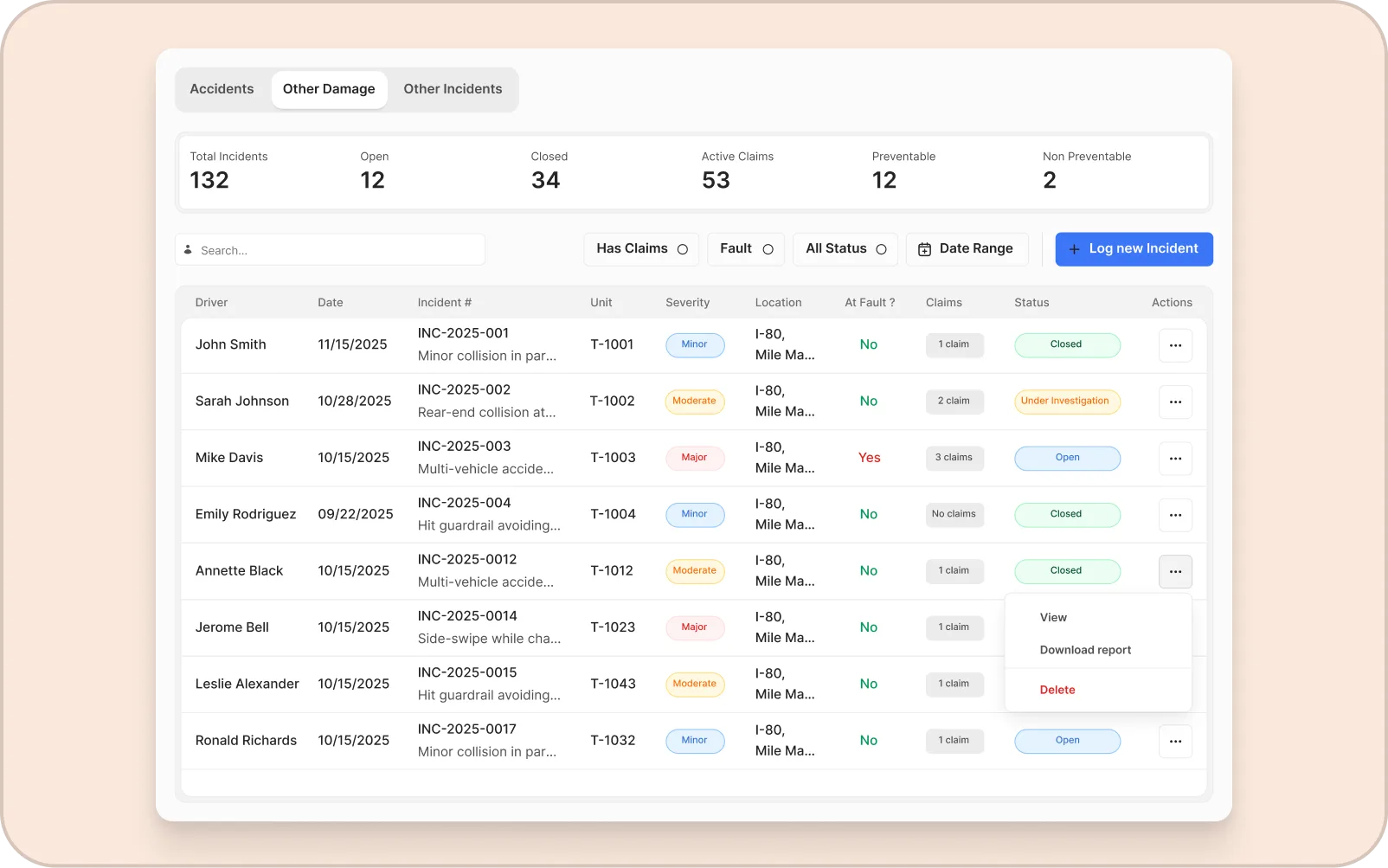Click the No claims badge
The width and height of the screenshot is (1388, 868).
click(x=954, y=514)
